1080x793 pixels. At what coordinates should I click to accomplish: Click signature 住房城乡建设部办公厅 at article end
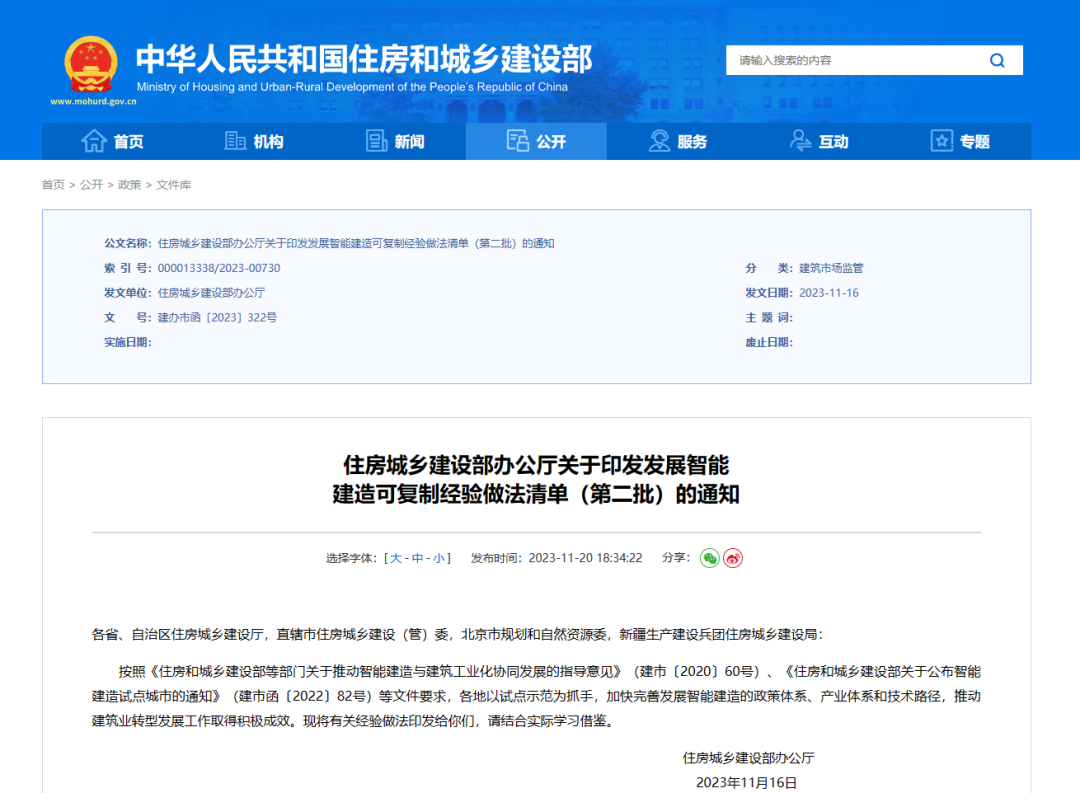749,758
